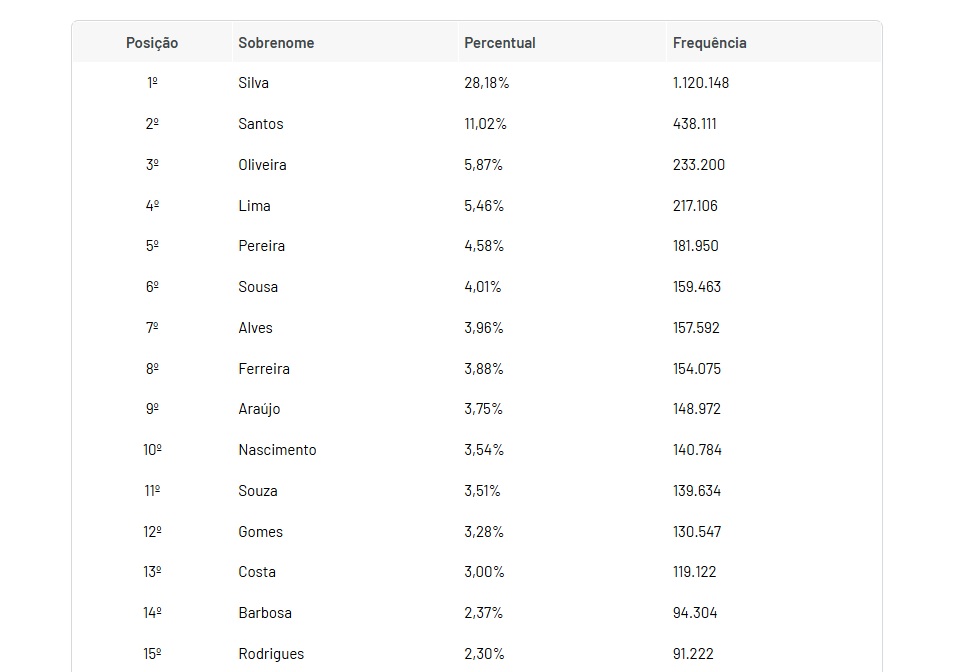Click the Sobrenome column header

(276, 43)
